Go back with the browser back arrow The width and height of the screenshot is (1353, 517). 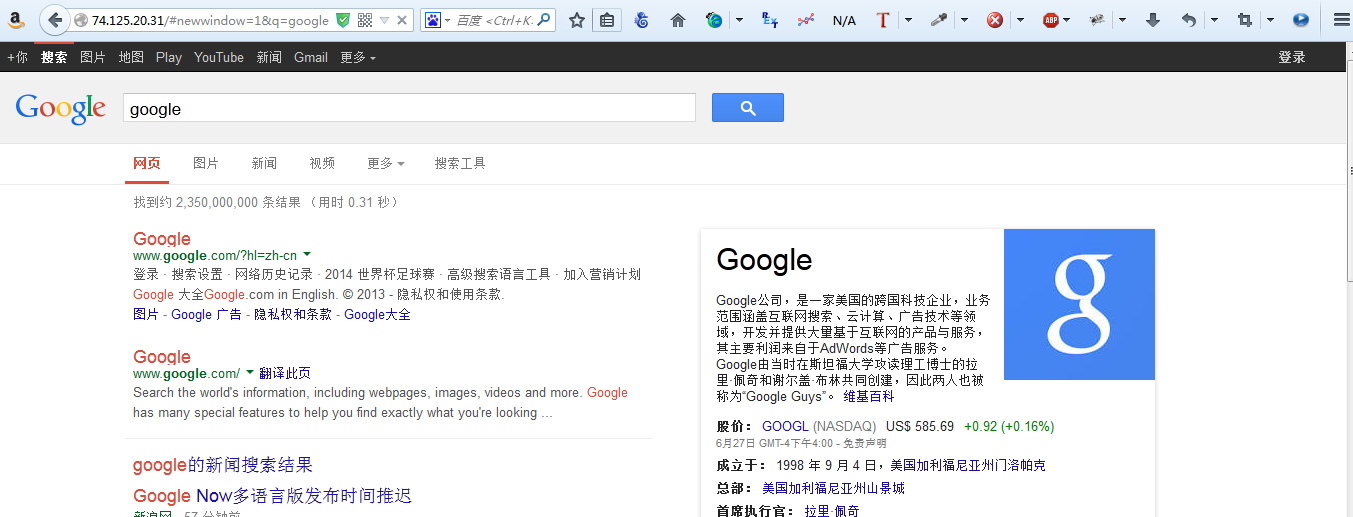click(x=54, y=20)
